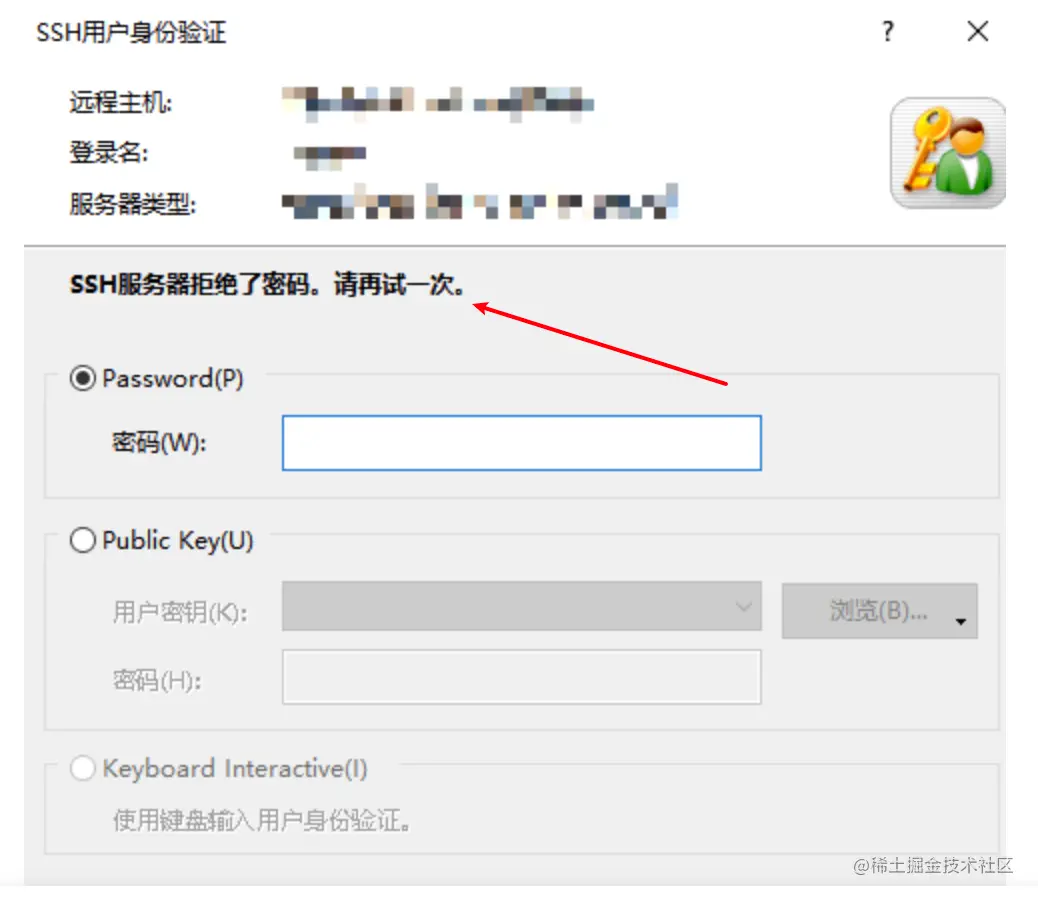
Task: Click the chevron in the user key combo box
Action: (x=744, y=606)
